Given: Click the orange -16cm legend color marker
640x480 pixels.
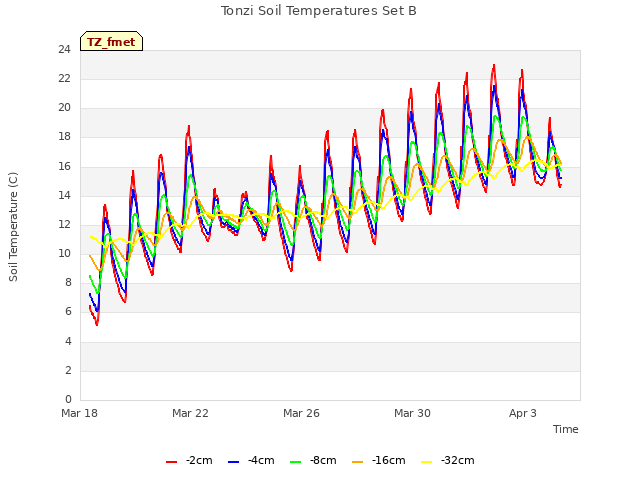Looking at the screenshot, I should click(x=357, y=462).
